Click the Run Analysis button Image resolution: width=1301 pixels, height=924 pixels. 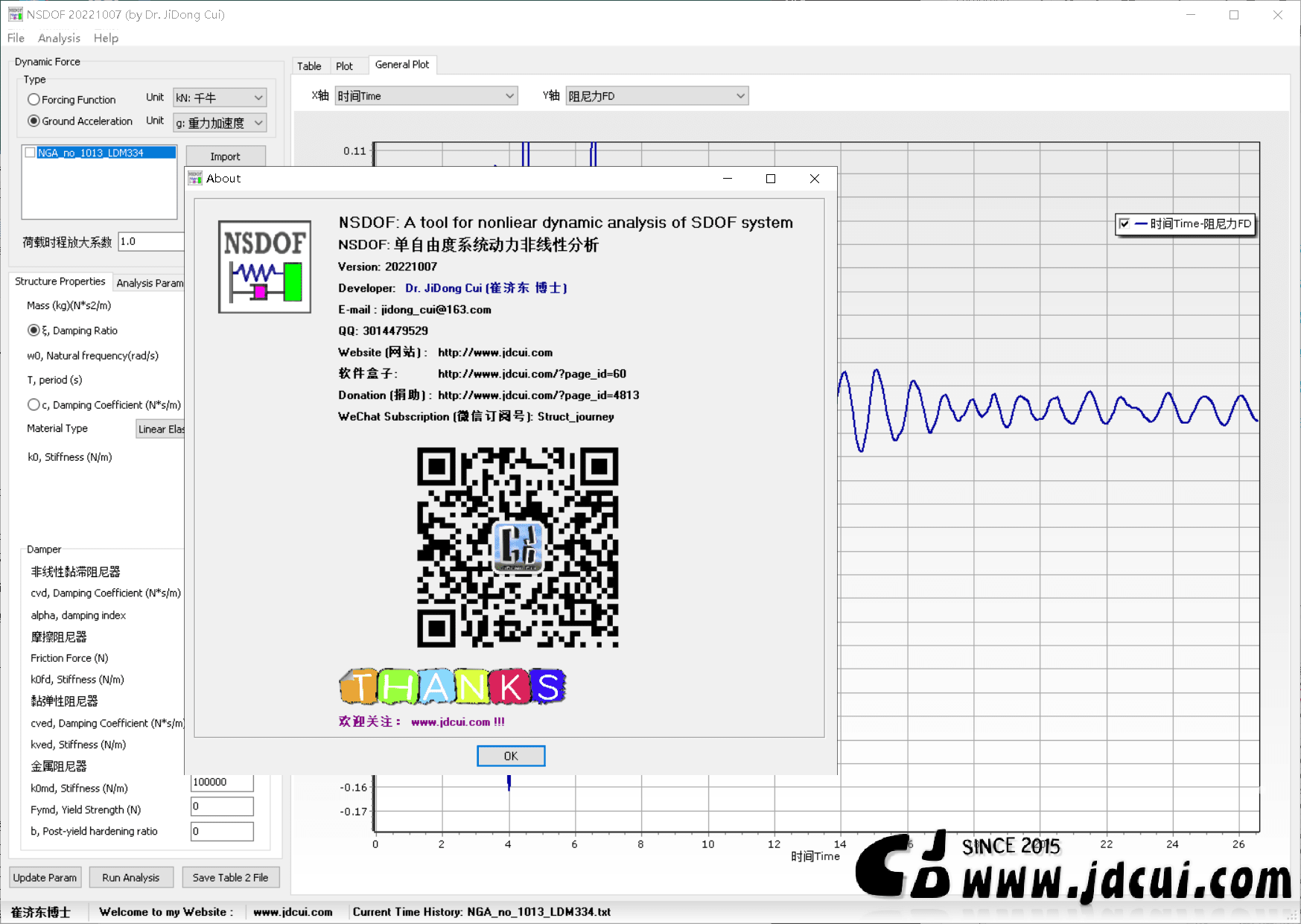click(x=131, y=877)
